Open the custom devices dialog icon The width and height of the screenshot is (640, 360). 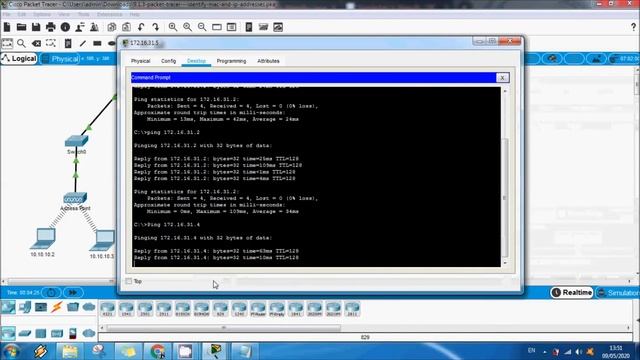[231, 27]
